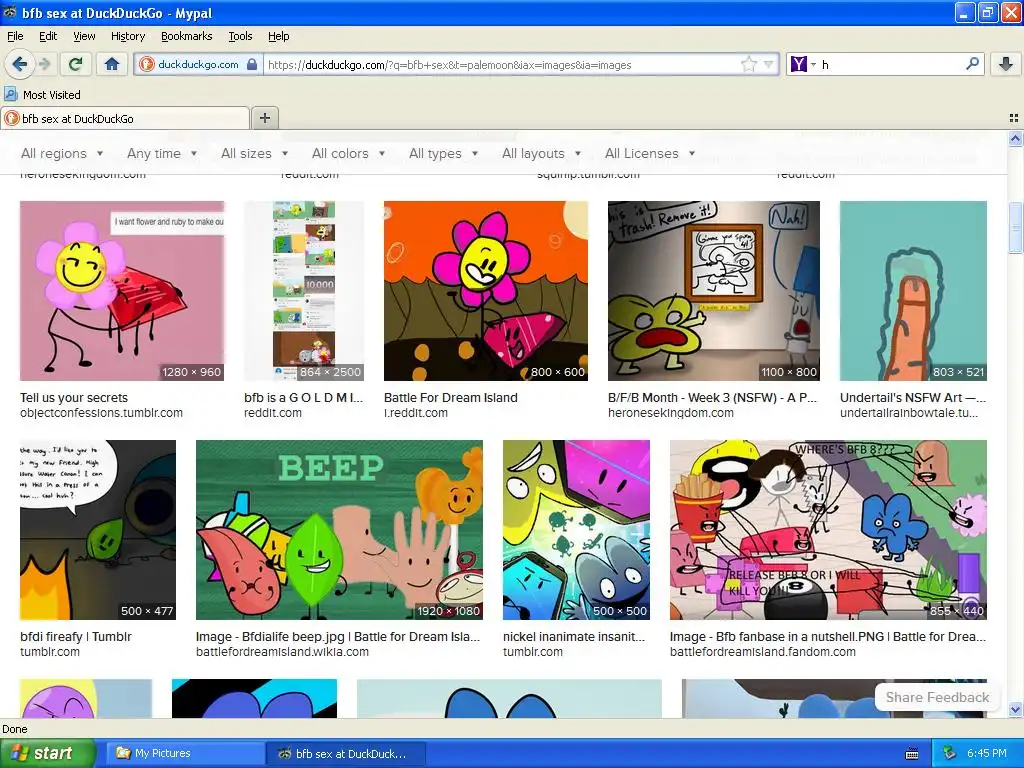Open the Help menu

pyautogui.click(x=278, y=36)
